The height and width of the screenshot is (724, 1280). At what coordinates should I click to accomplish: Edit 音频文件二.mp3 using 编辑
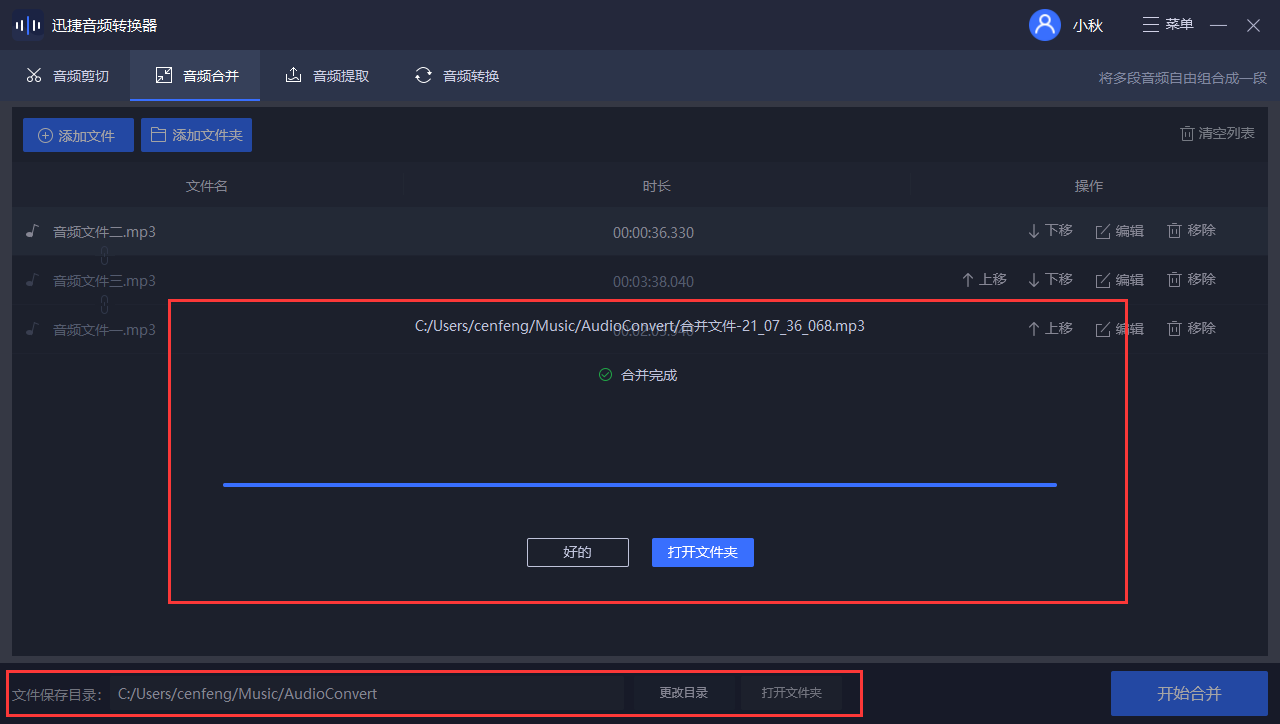pyautogui.click(x=1120, y=231)
